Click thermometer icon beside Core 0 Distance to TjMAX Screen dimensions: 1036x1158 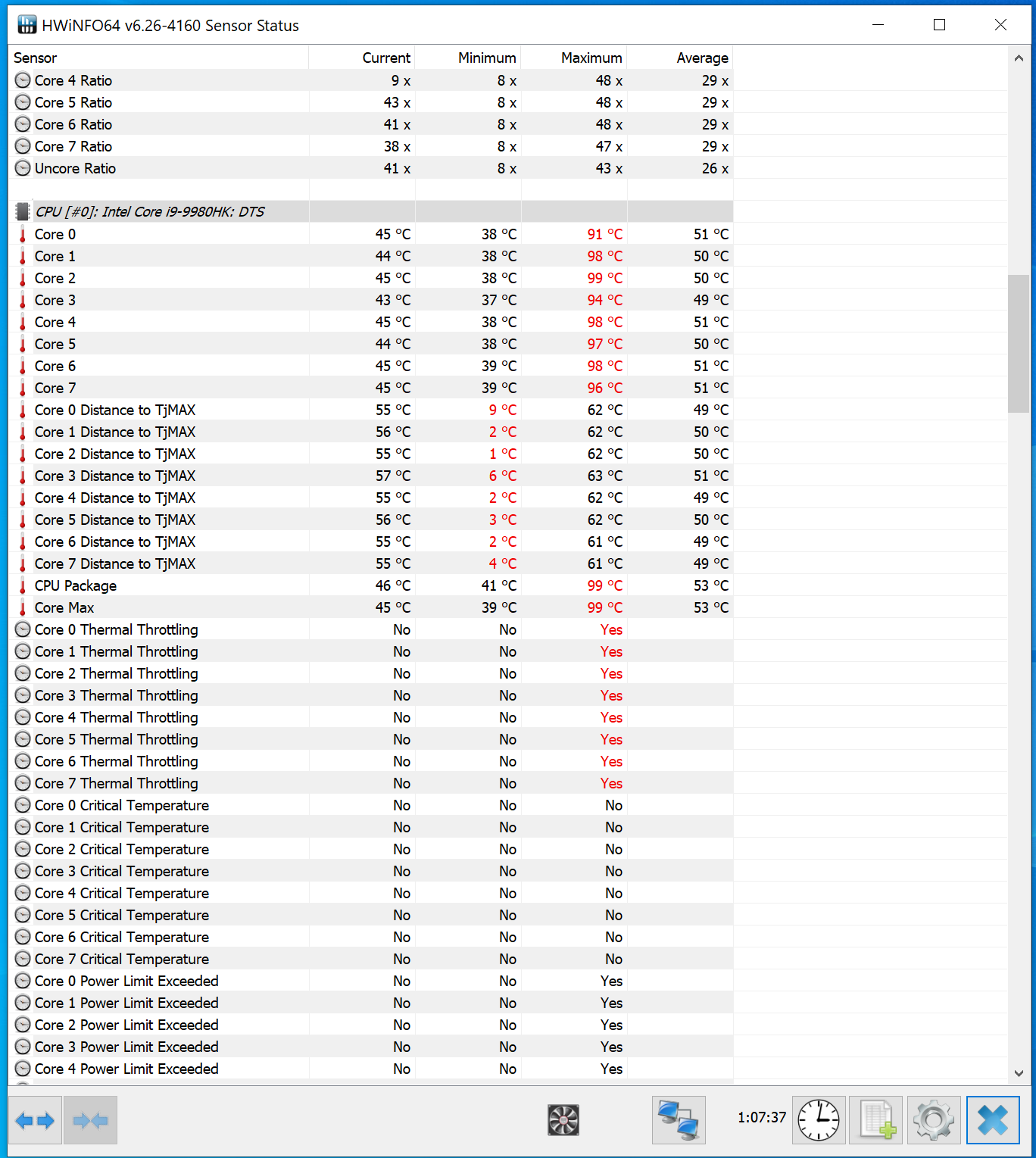pos(23,410)
